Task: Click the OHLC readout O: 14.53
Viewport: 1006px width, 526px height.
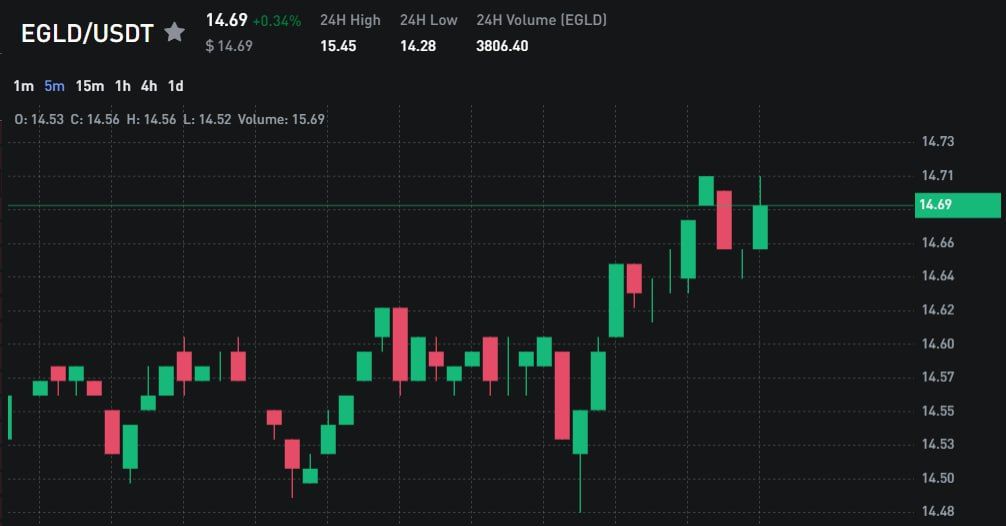Action: click(39, 119)
